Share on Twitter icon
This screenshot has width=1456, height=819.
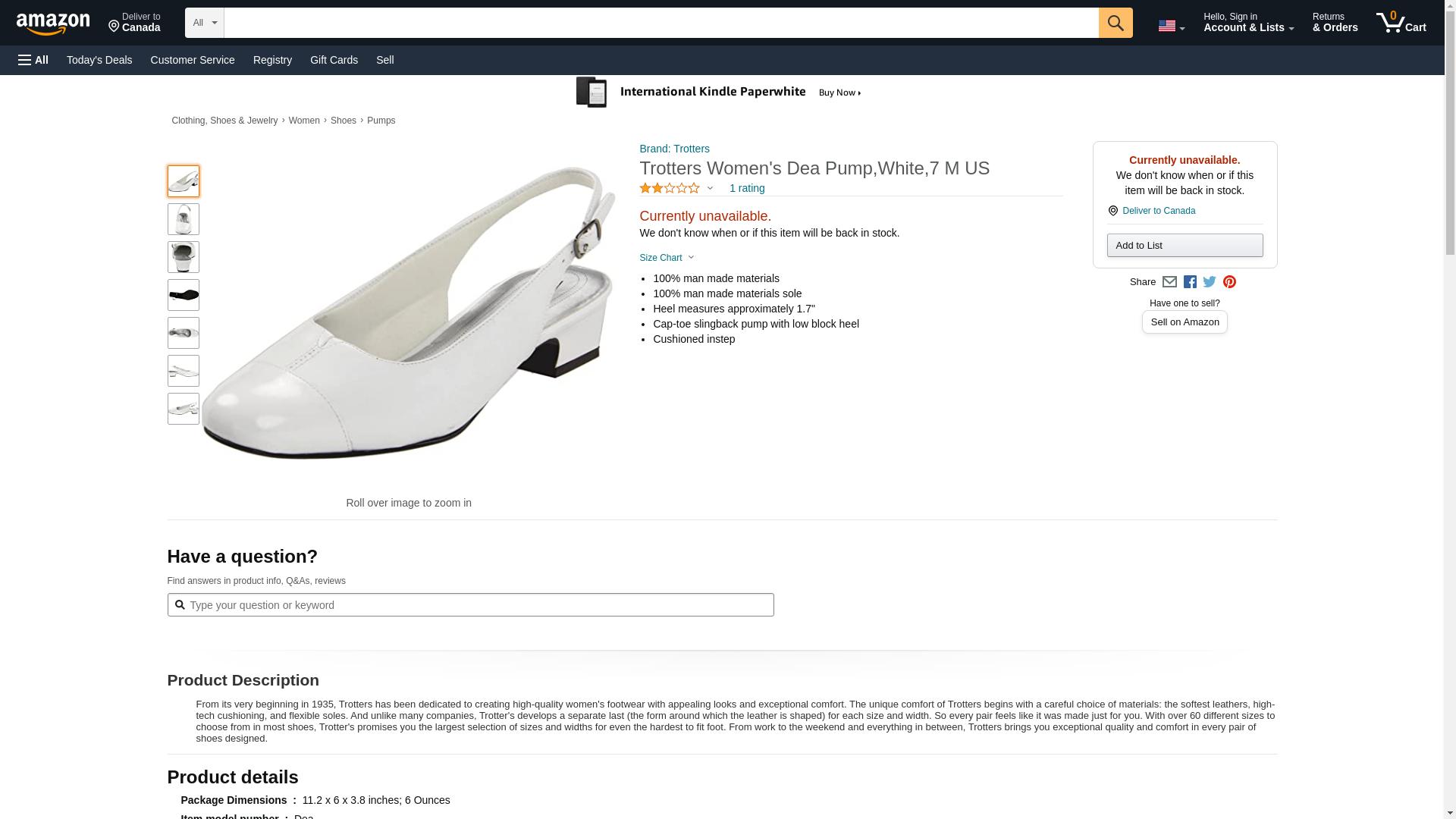pyautogui.click(x=1210, y=282)
